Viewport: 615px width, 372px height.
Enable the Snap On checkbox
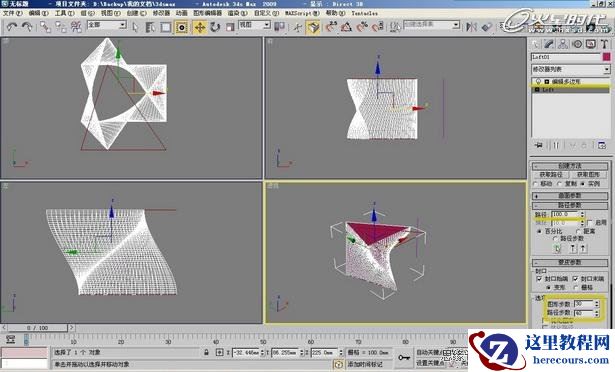(589, 223)
